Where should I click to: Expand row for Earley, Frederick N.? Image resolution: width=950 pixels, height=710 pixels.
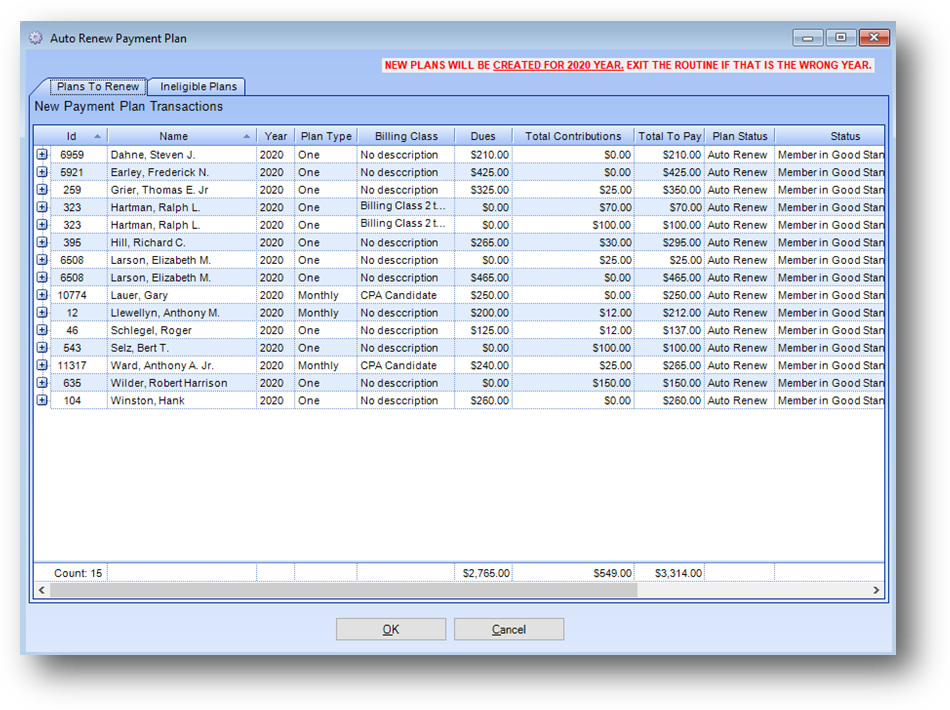(42, 172)
